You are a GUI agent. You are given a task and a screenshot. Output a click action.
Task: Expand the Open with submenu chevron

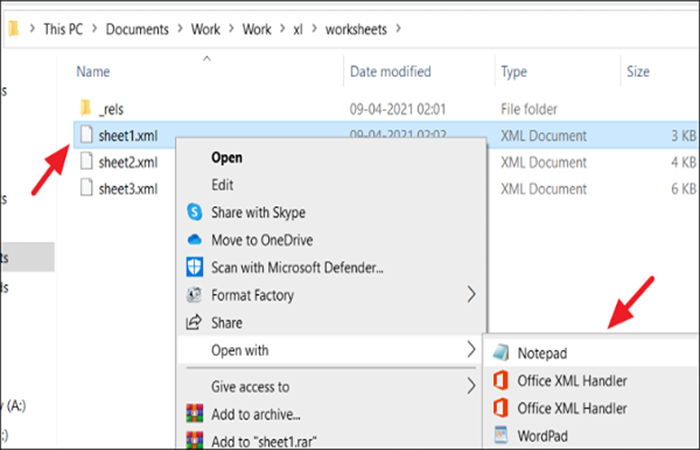(x=471, y=350)
